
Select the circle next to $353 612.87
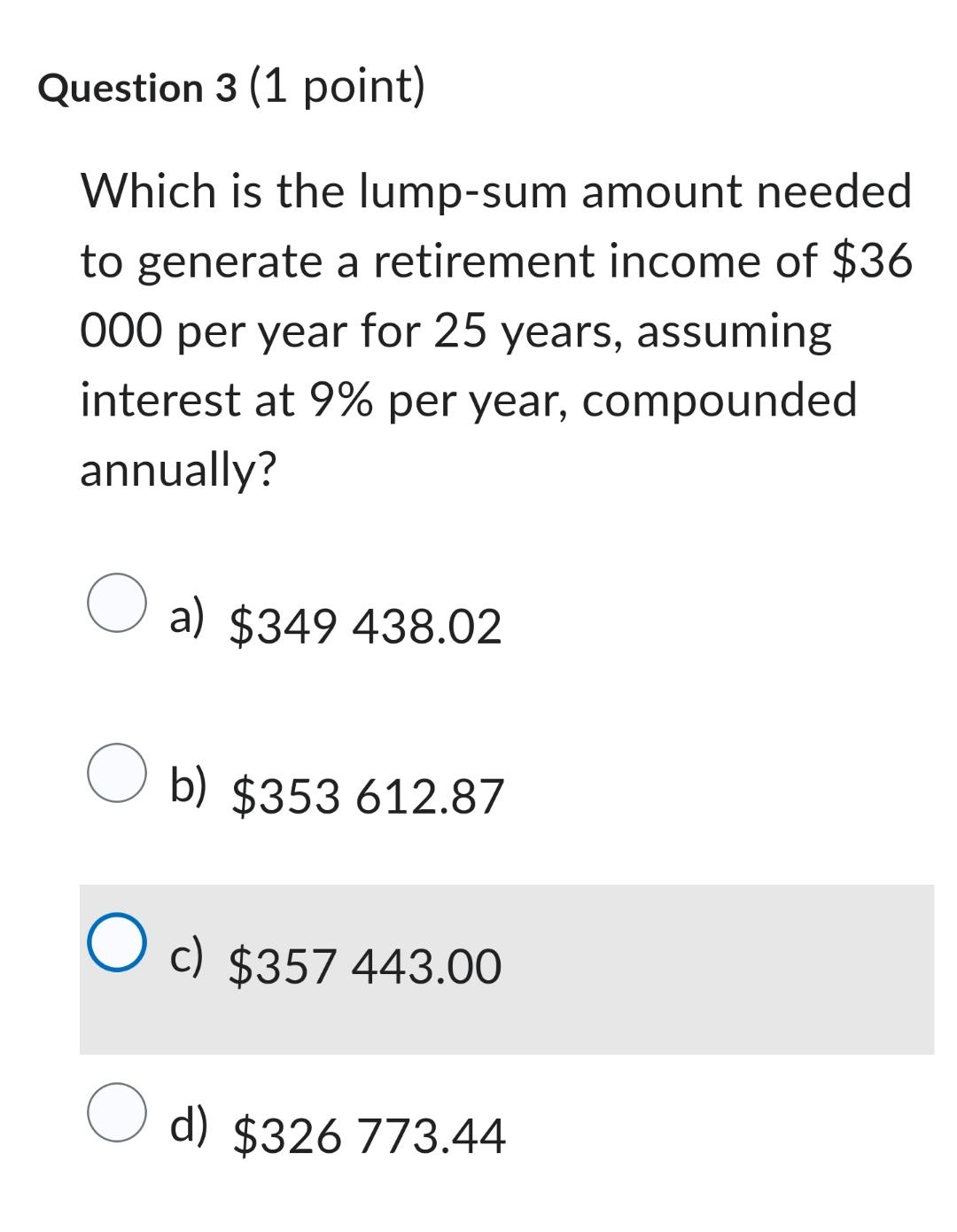coord(115,774)
